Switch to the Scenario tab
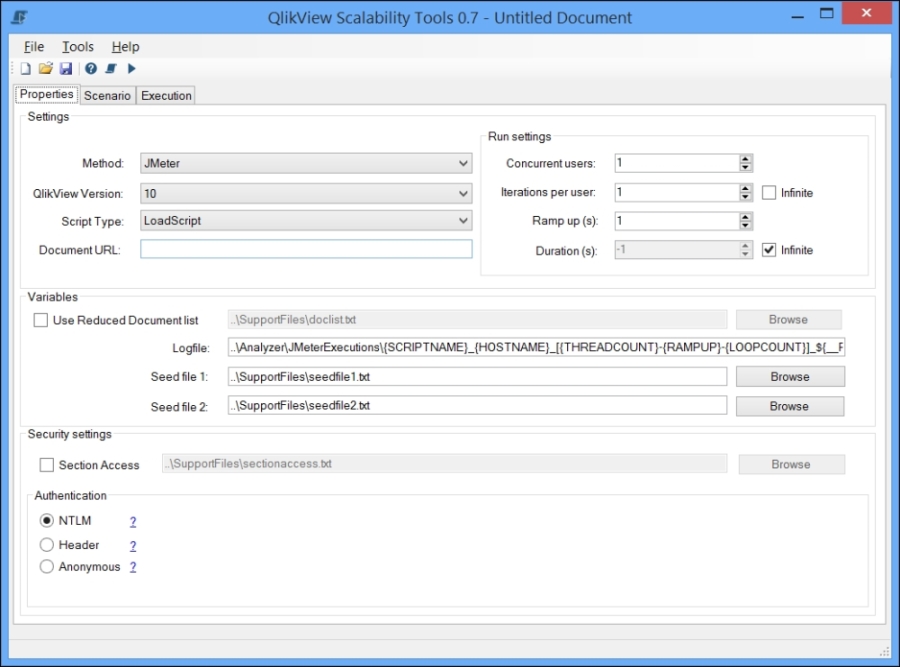900x667 pixels. 107,95
